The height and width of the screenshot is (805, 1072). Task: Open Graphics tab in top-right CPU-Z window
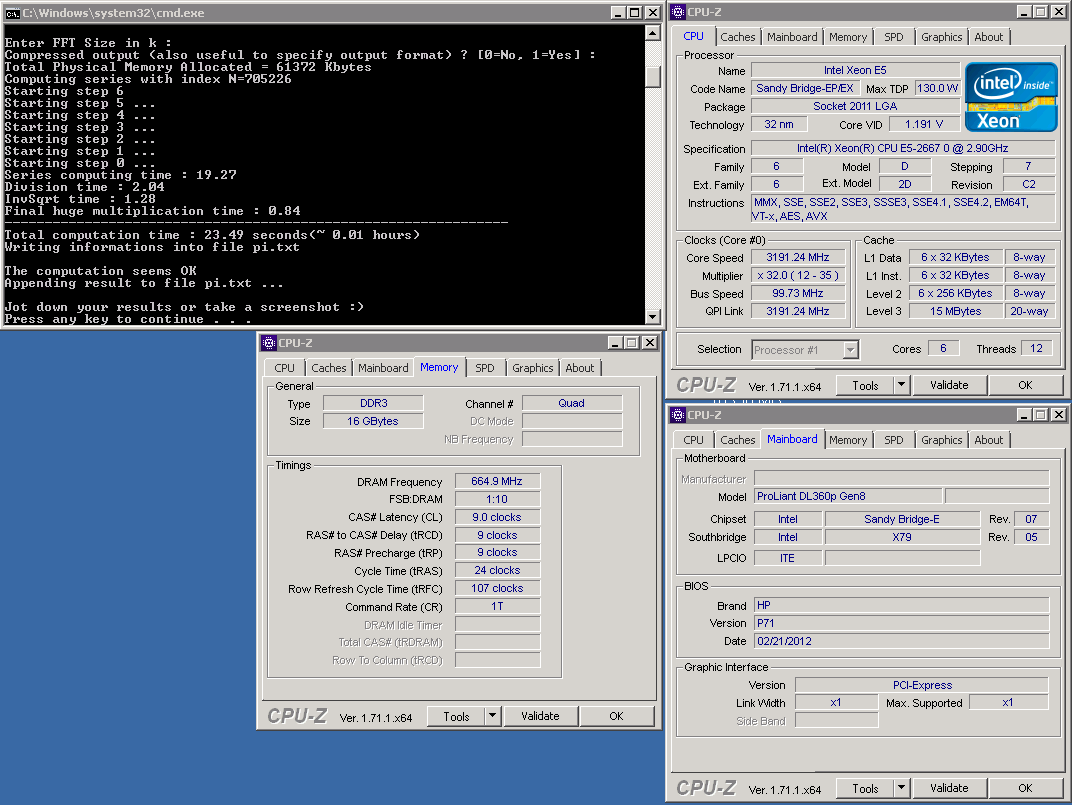(x=941, y=37)
